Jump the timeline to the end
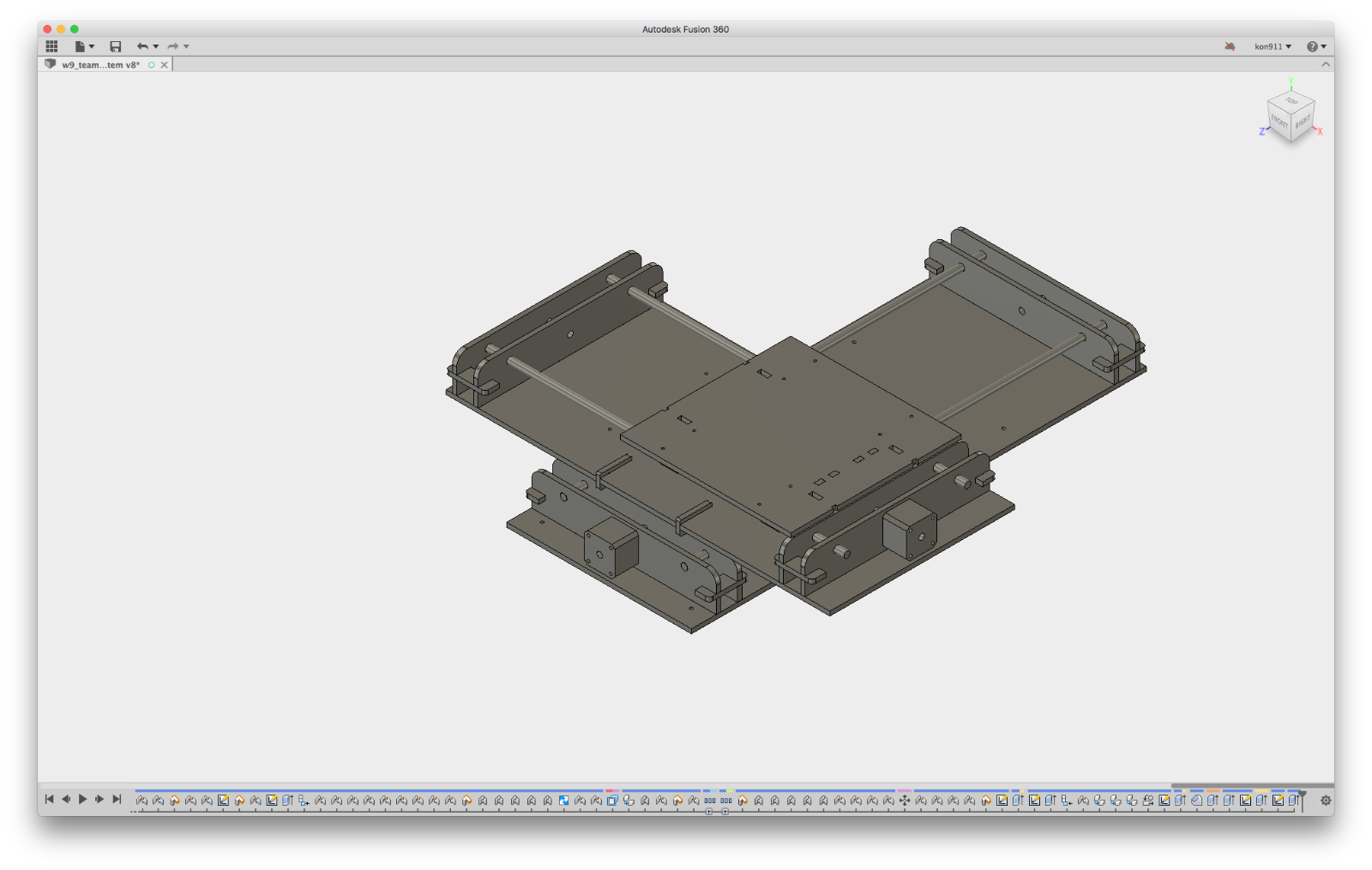The image size is (1372, 870). click(117, 799)
